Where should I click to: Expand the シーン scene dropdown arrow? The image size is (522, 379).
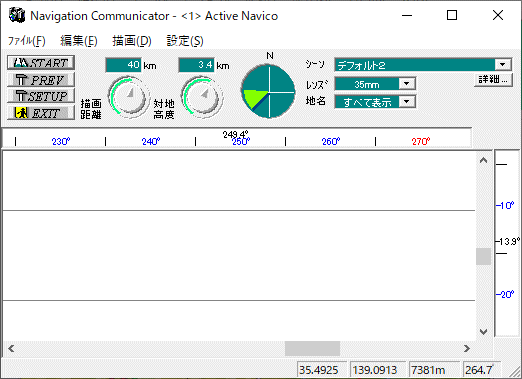click(x=503, y=64)
